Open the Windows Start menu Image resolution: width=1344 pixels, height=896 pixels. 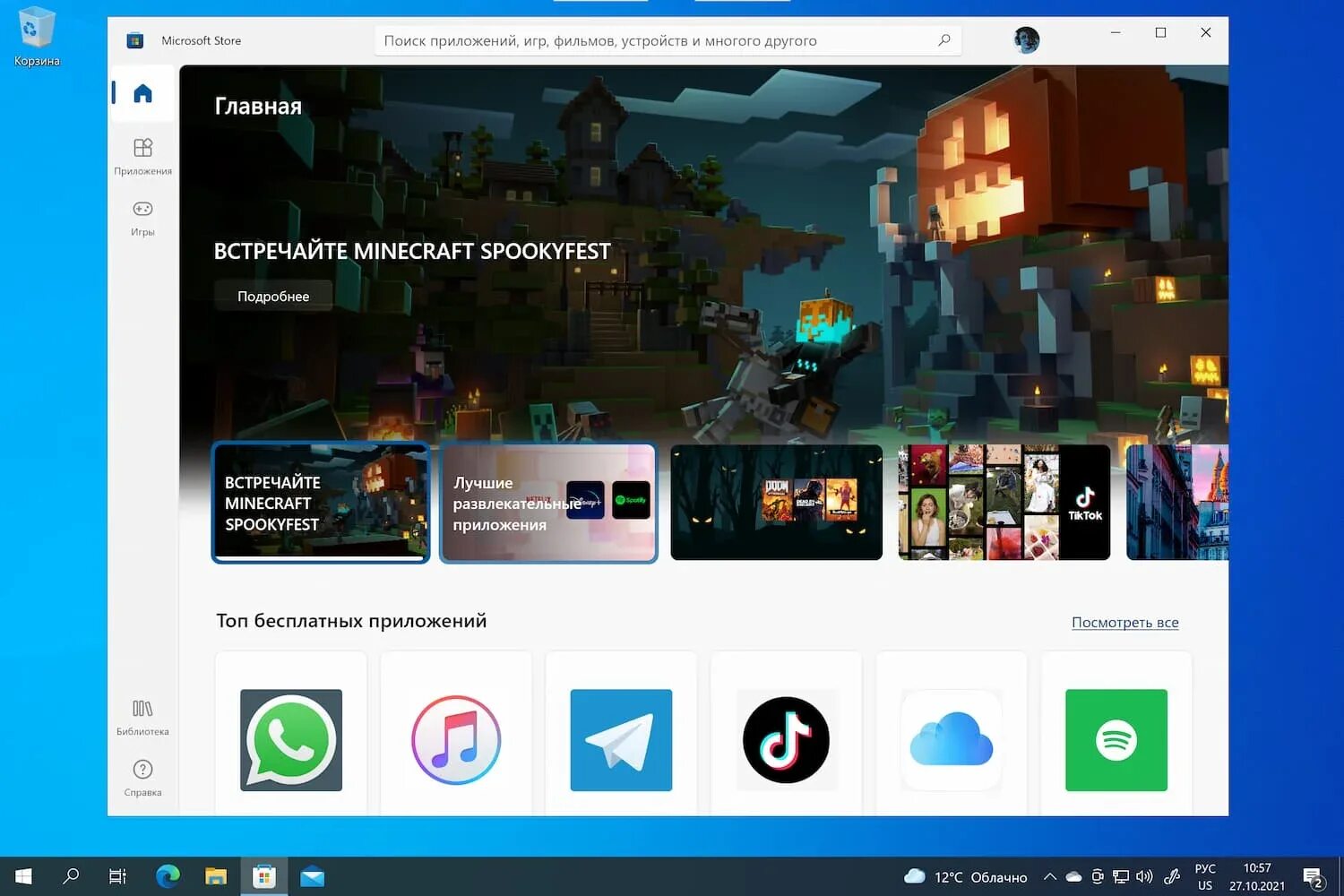(x=23, y=876)
